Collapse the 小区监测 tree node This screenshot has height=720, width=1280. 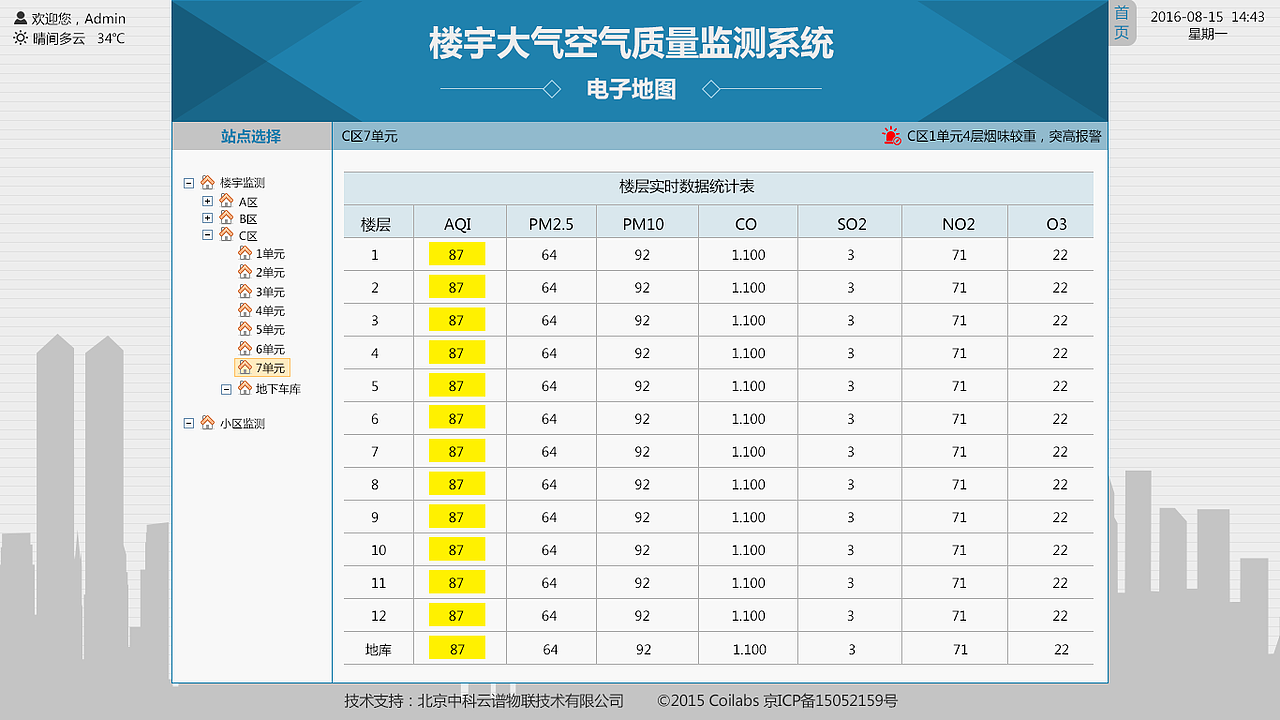[x=189, y=423]
